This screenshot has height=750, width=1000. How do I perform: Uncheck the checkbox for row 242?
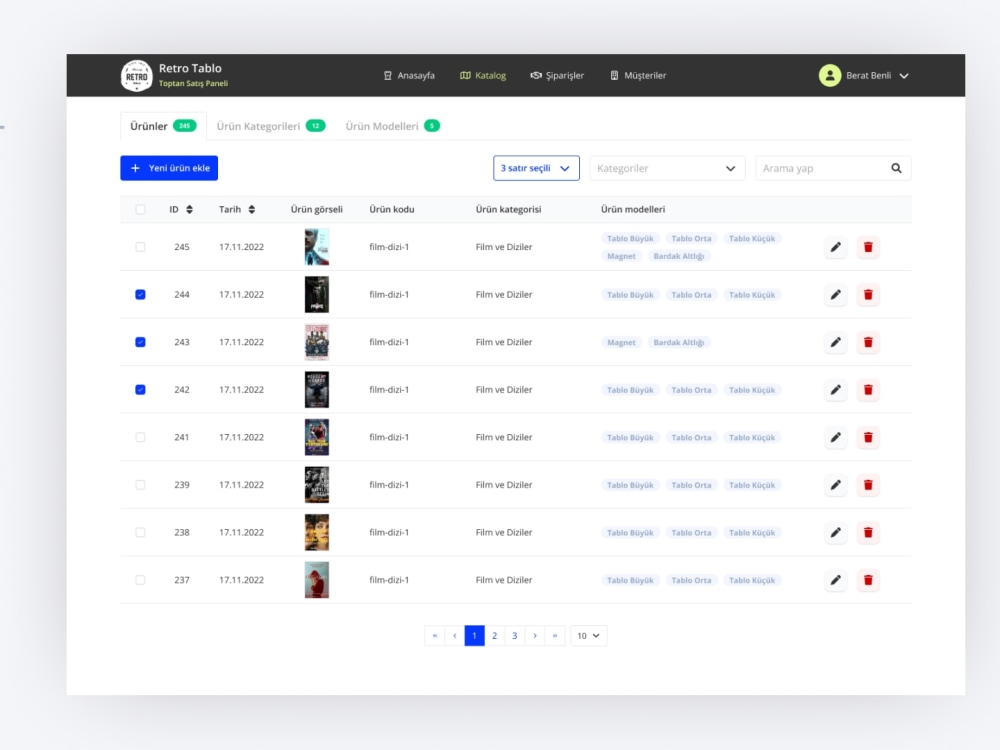pos(140,390)
